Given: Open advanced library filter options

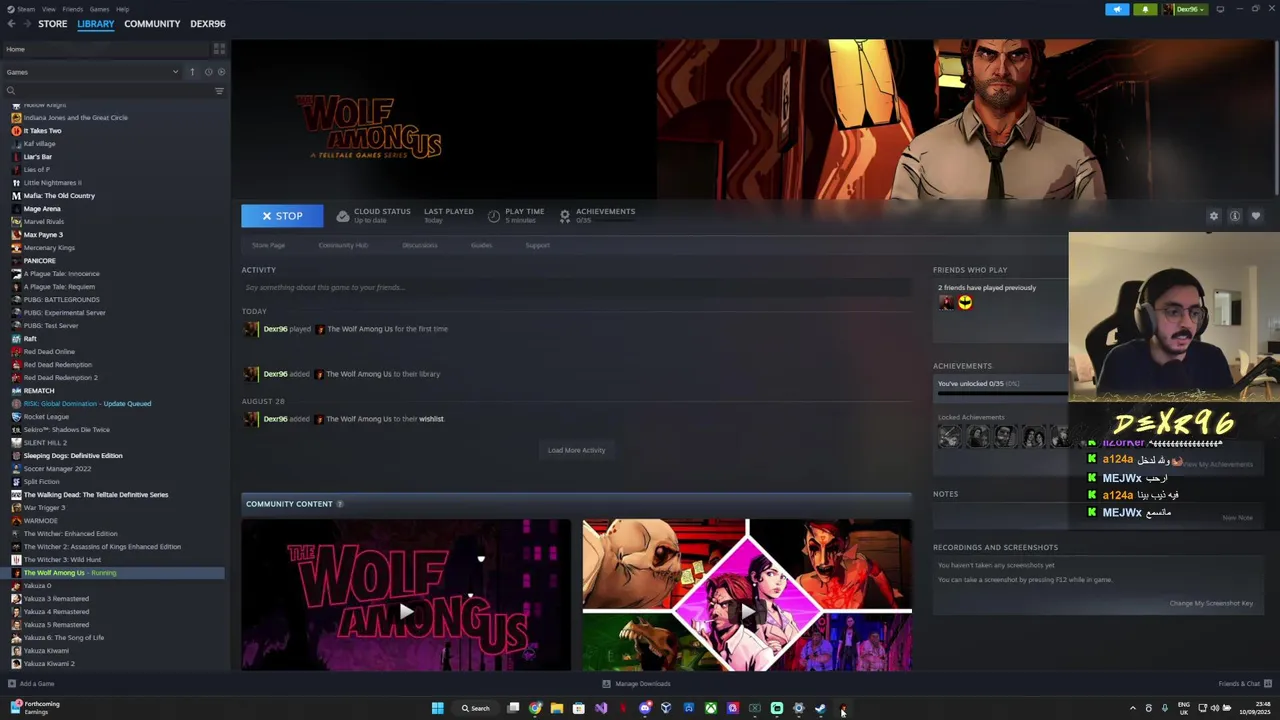Looking at the screenshot, I should [x=219, y=91].
